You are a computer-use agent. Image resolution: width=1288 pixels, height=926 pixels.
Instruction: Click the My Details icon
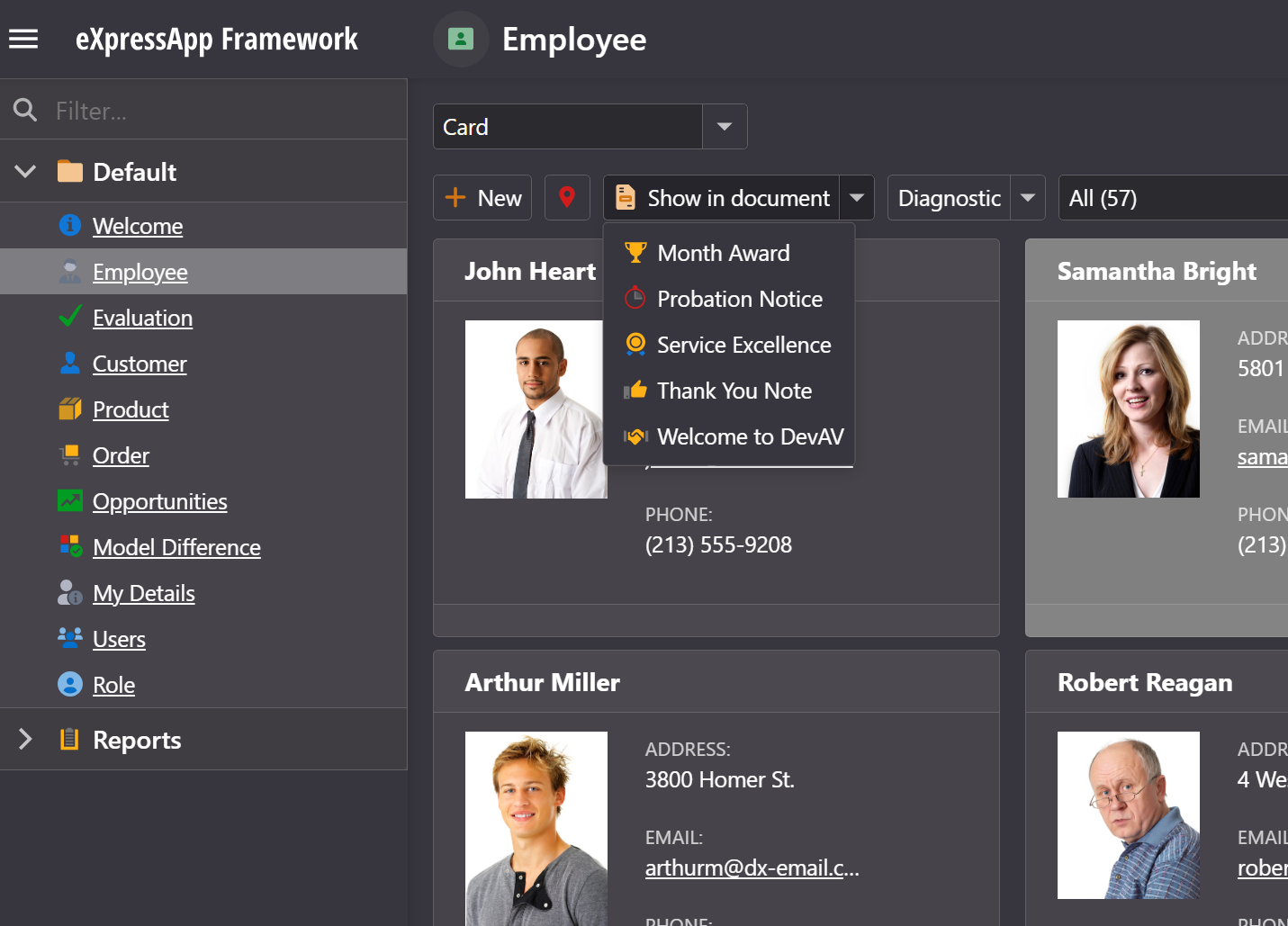tap(70, 592)
